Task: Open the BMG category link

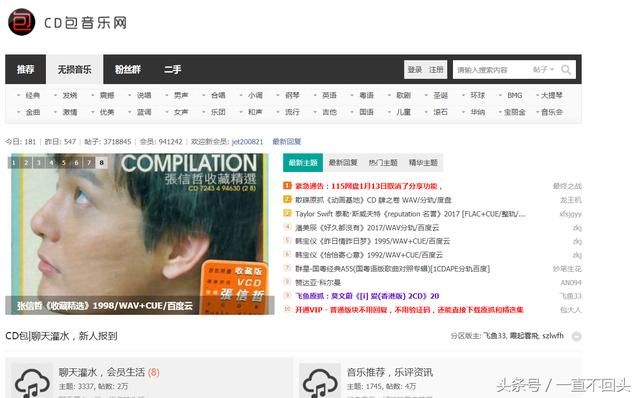Action: coord(515,96)
